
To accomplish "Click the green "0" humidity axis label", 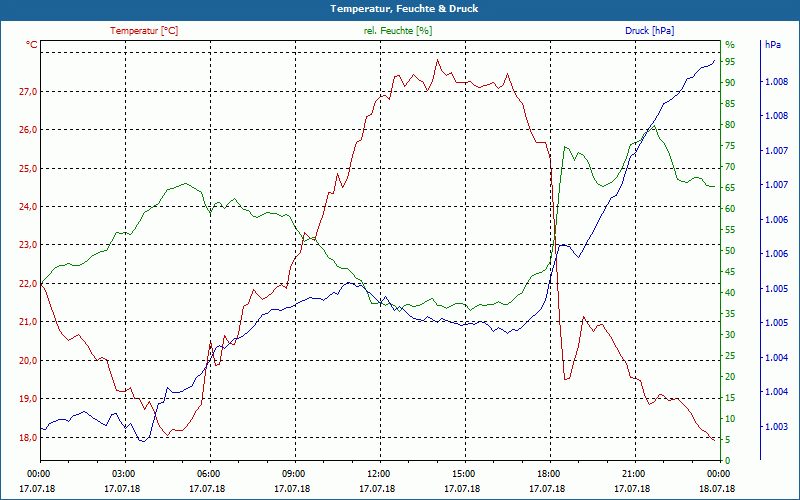I will click(x=728, y=461).
